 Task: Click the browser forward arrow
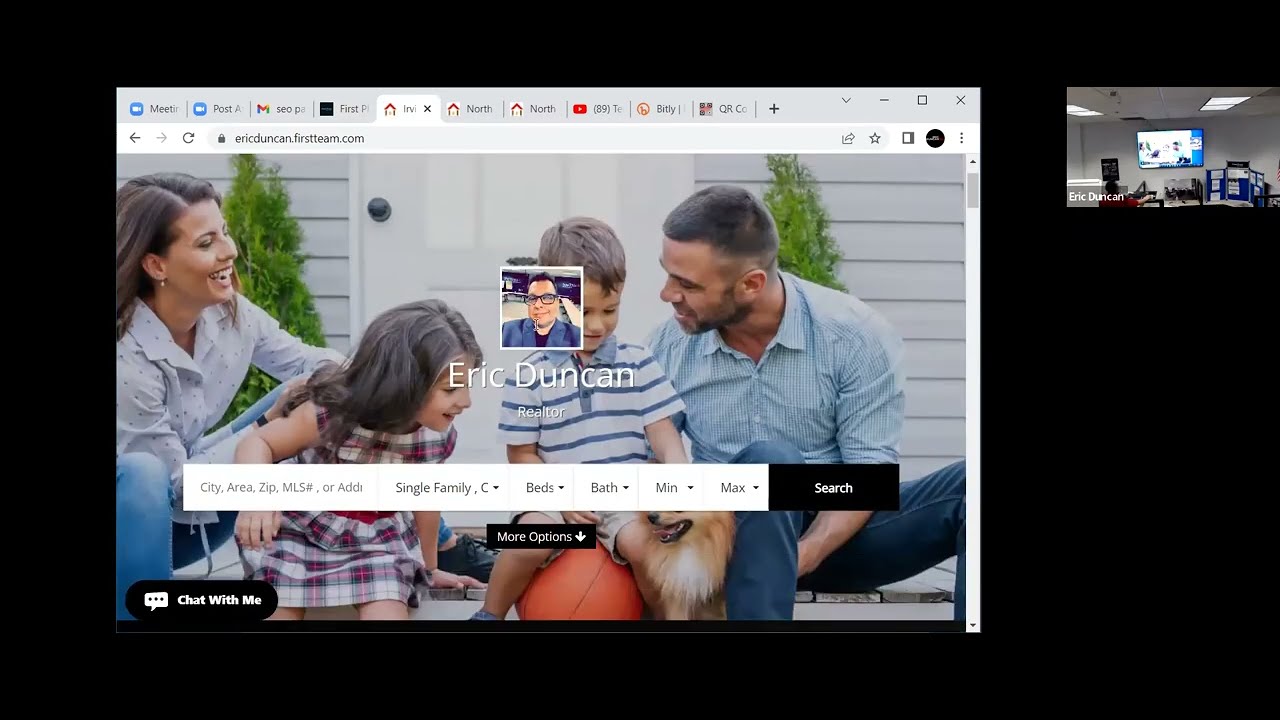(162, 138)
